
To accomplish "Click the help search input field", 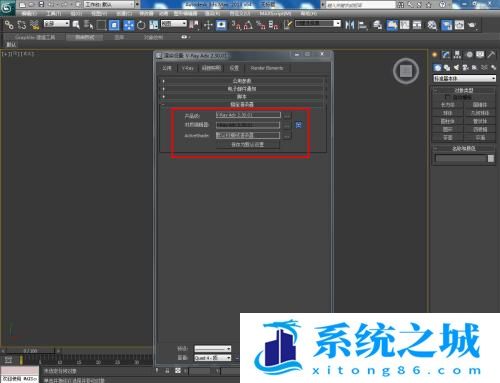I will point(361,5).
